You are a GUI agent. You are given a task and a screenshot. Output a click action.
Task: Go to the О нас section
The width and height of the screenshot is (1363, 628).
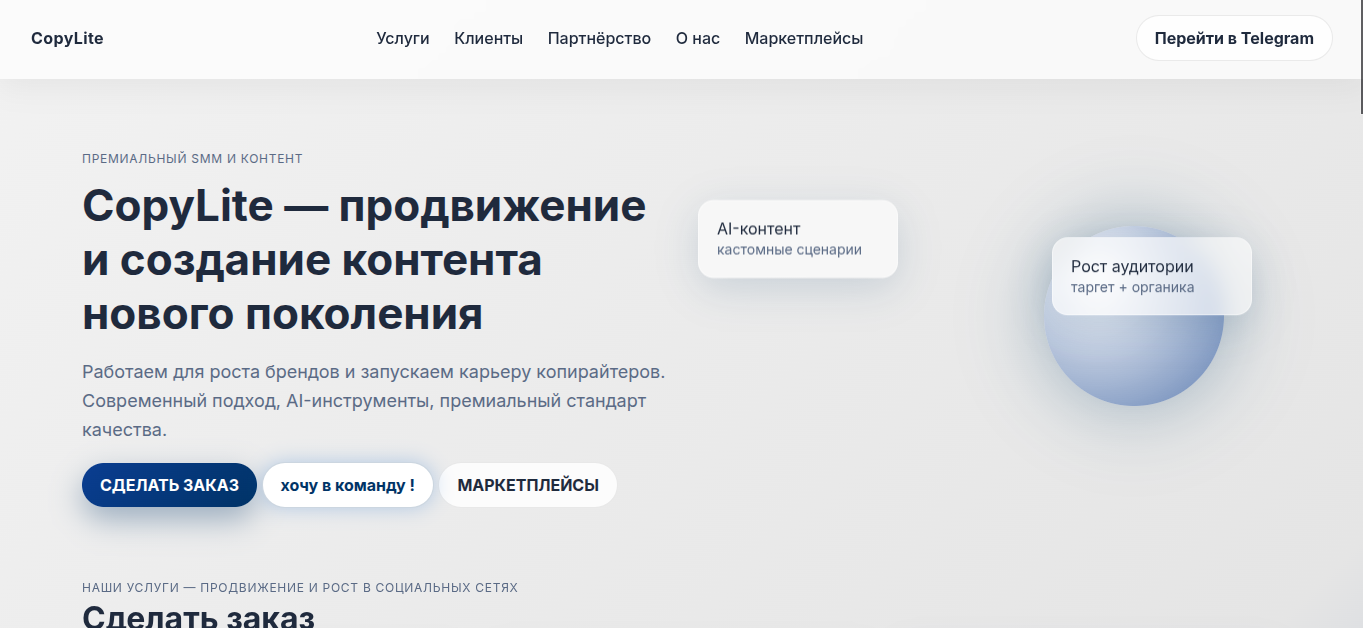(x=697, y=38)
